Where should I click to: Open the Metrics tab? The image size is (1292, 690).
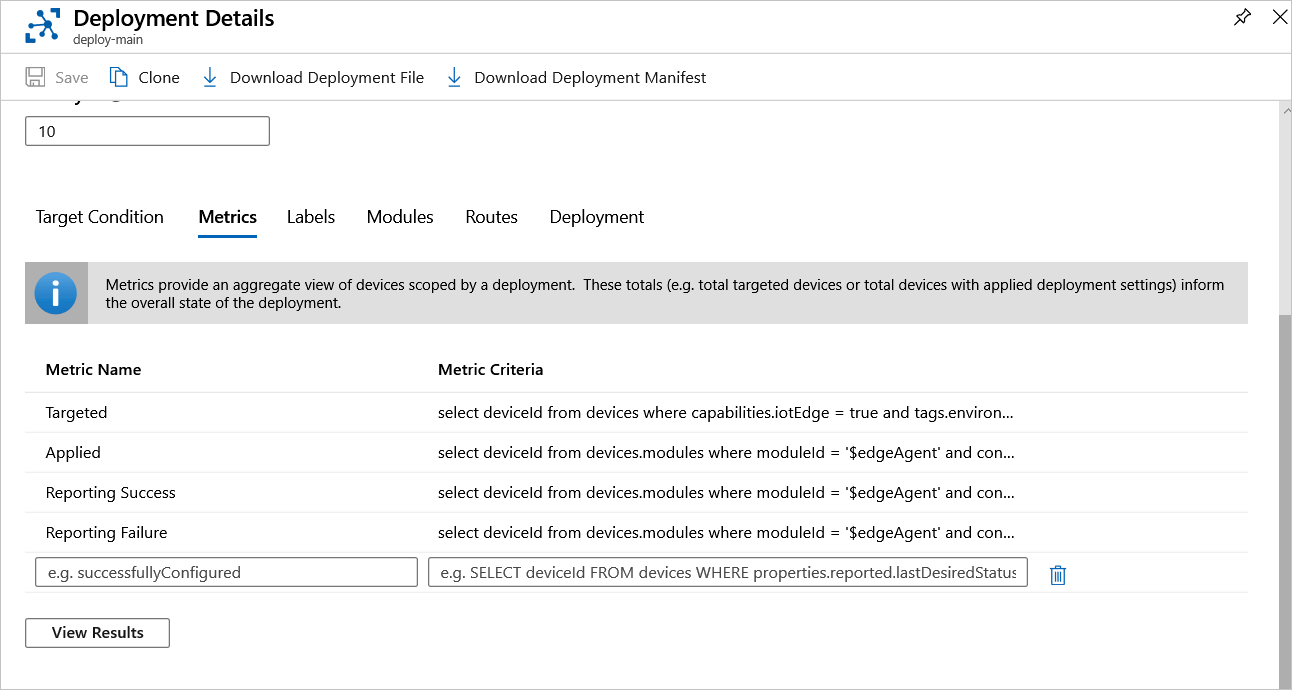[x=227, y=217]
